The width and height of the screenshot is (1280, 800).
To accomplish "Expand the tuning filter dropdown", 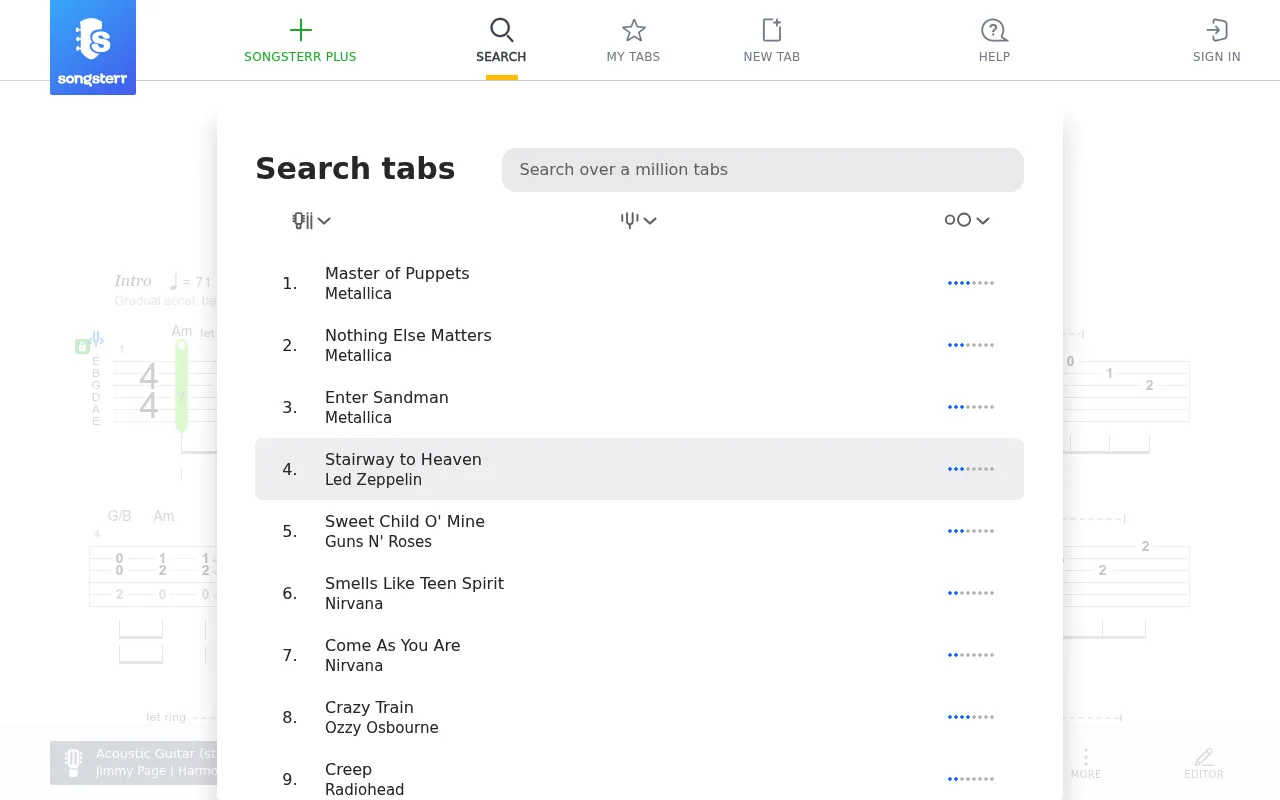I will pyautogui.click(x=638, y=220).
